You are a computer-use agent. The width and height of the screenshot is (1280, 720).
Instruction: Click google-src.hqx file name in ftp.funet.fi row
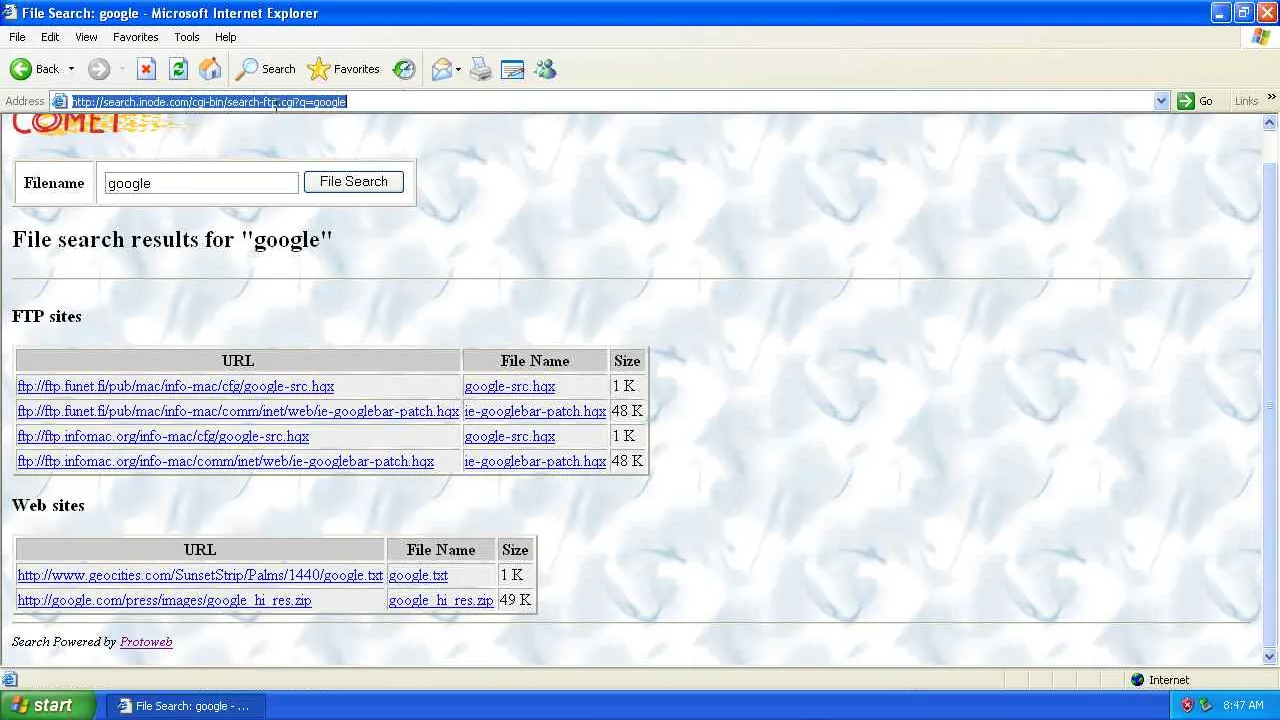click(510, 386)
